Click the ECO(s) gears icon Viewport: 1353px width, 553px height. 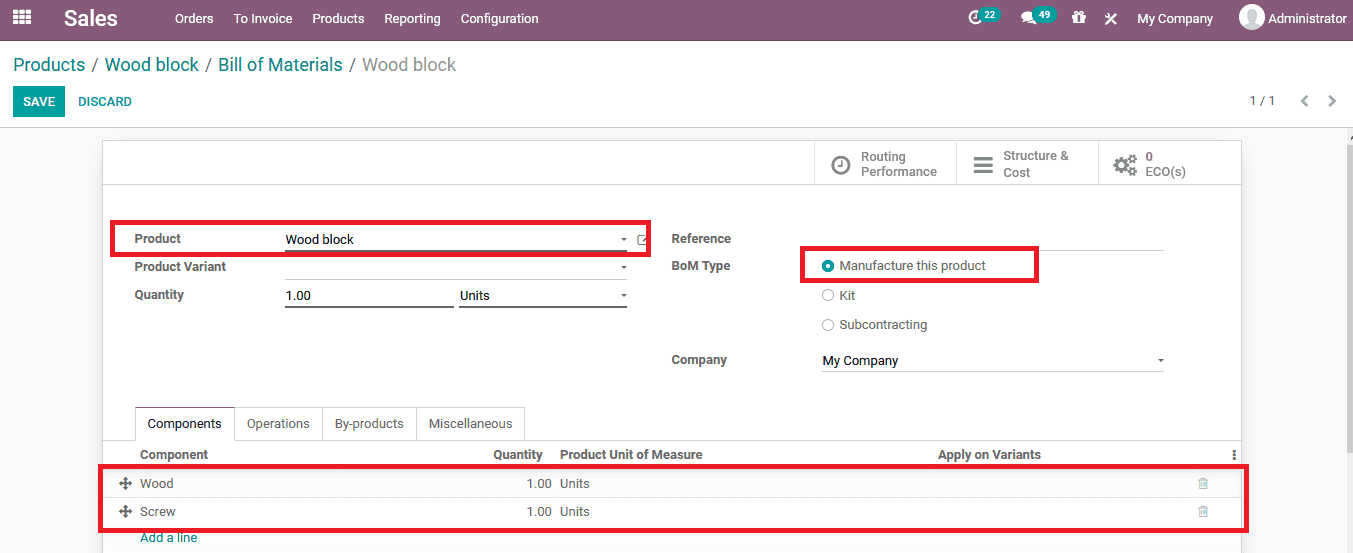click(1125, 164)
